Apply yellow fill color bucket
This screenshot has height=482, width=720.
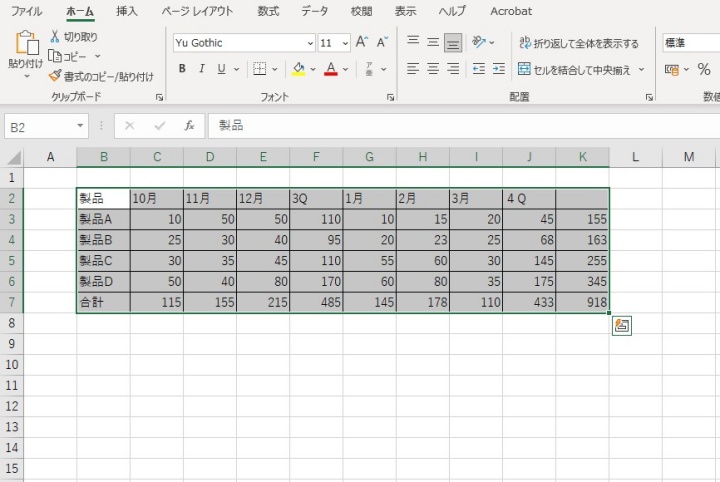pos(298,69)
